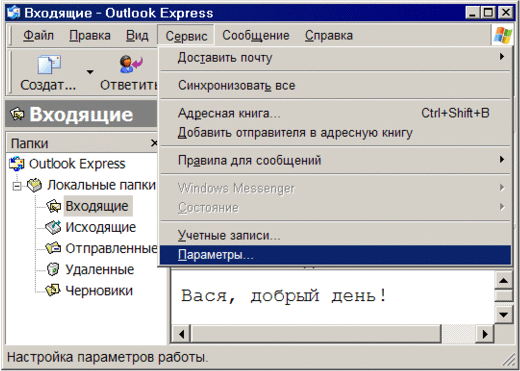
Task: Click the Входящие folder icon
Action: click(53, 206)
